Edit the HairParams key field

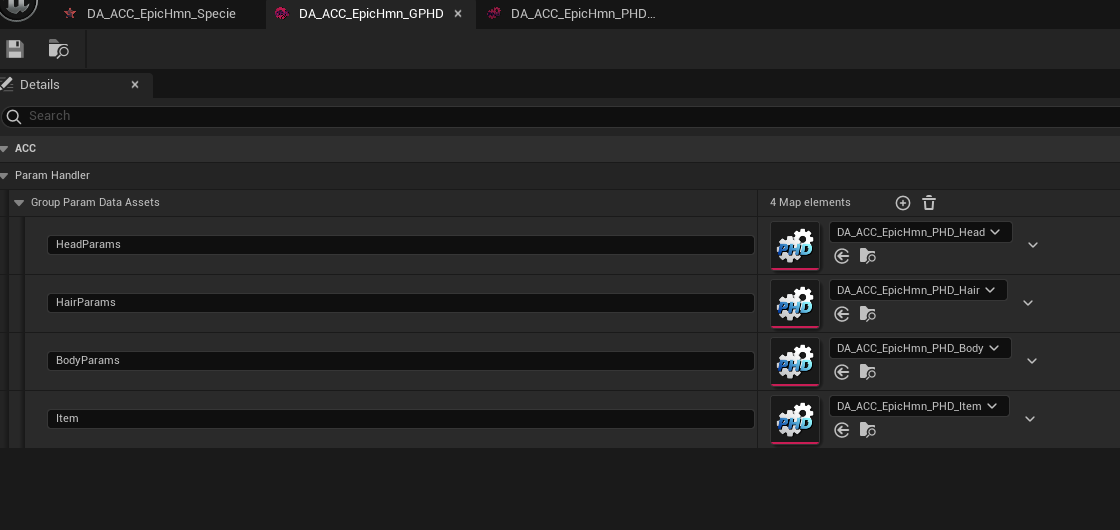401,303
